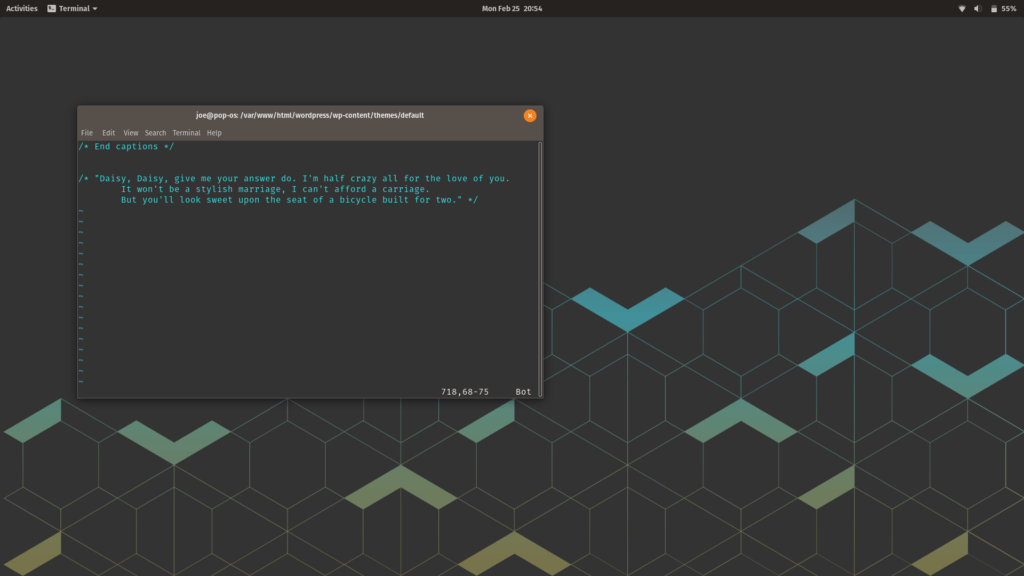The image size is (1024, 576).
Task: Open the calendar by clicking Mon Feb 25 20:54
Action: (x=512, y=7)
